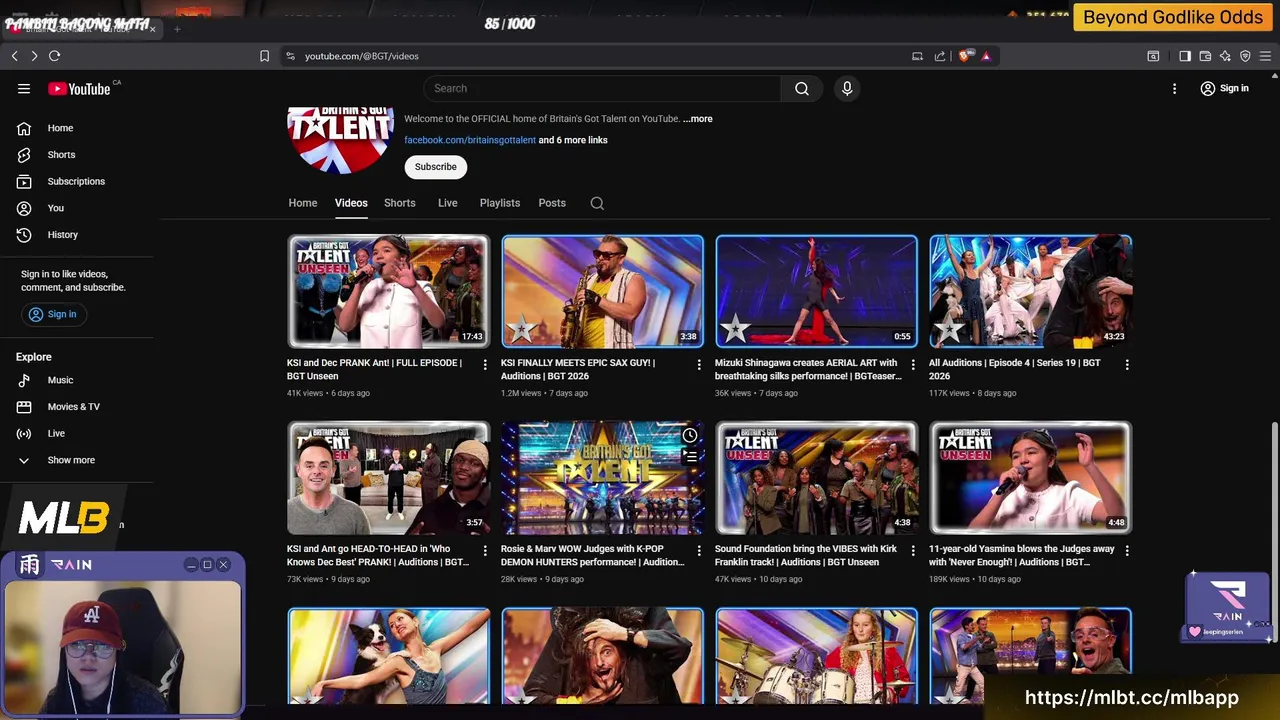Screen dimensions: 1280x720
Task: Show the 6 more links
Action: [573, 140]
